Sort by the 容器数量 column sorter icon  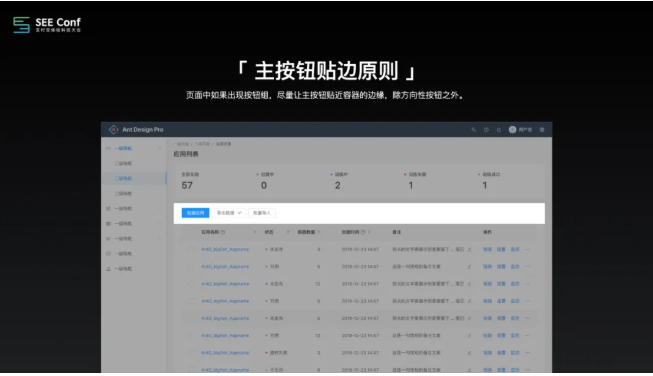tap(319, 232)
